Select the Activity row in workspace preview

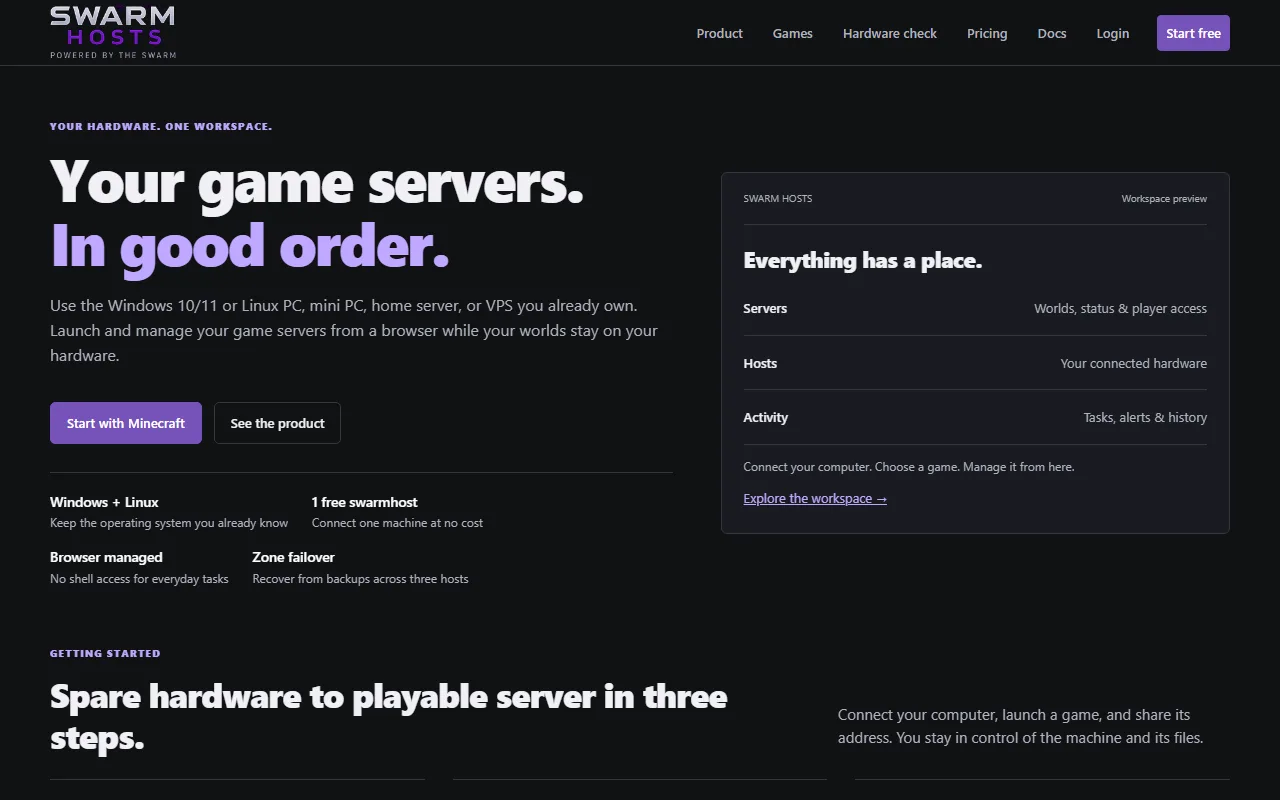975,417
